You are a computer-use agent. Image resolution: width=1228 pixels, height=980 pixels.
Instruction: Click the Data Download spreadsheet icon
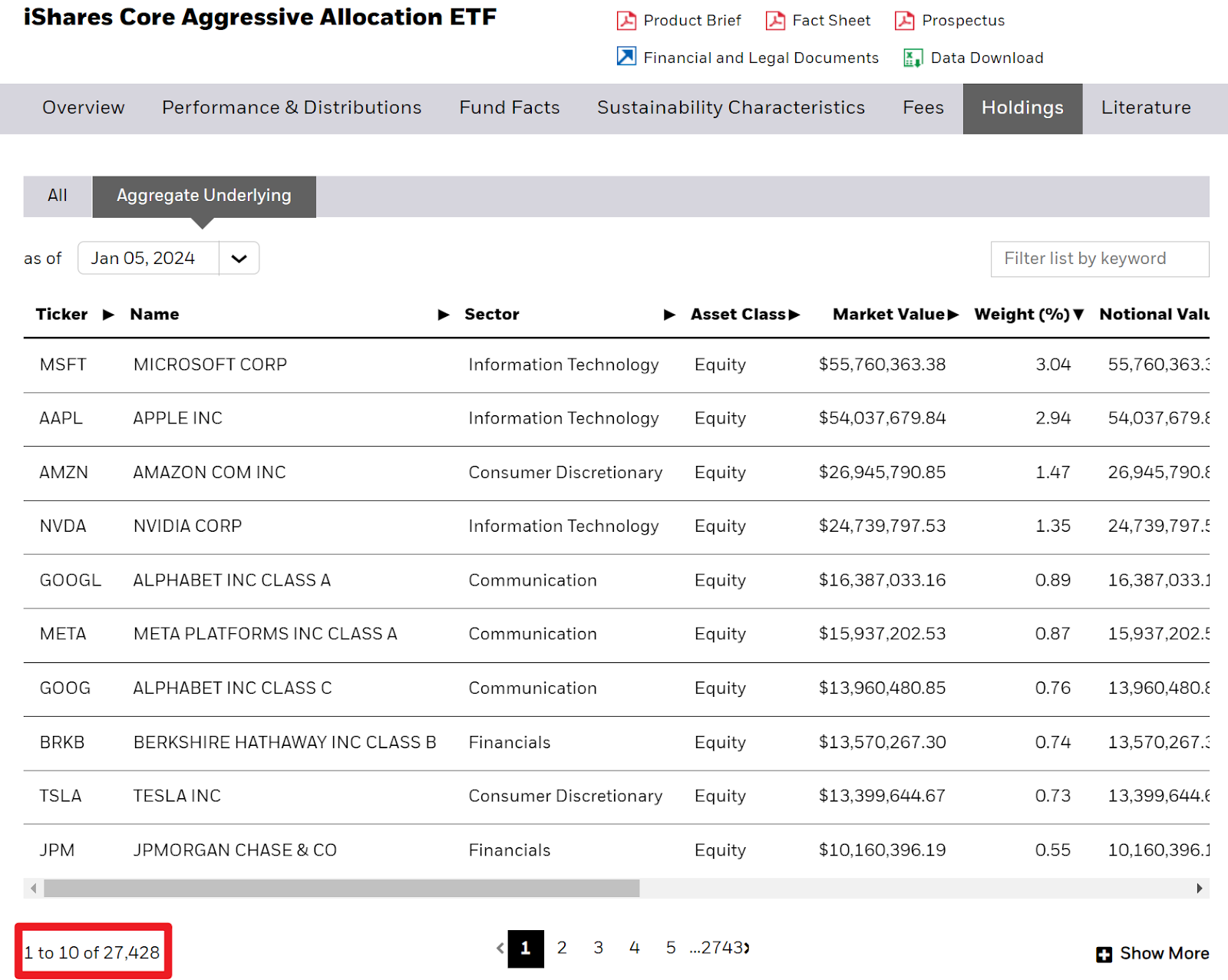[913, 58]
